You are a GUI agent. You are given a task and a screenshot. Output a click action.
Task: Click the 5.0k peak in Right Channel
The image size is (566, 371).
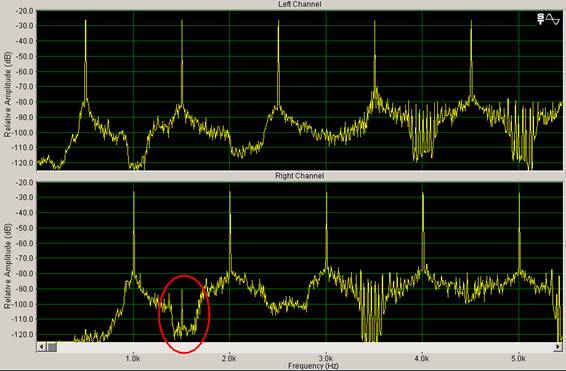(x=519, y=231)
